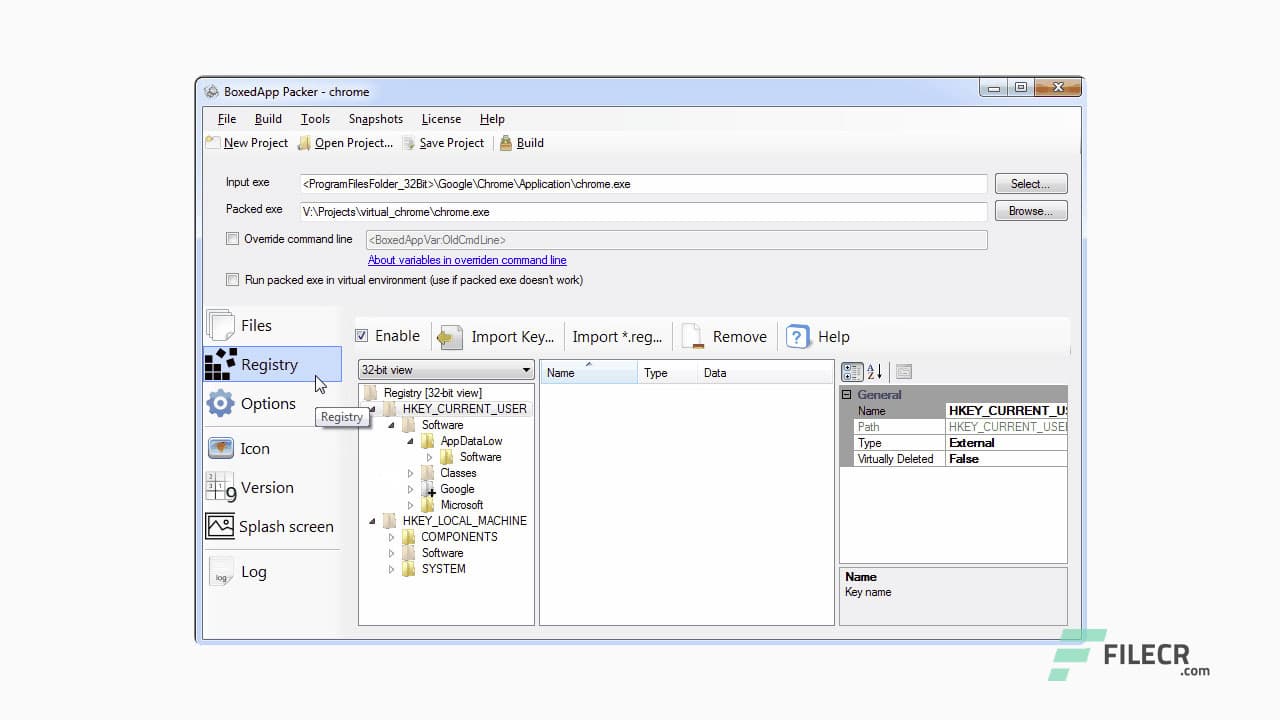1280x720 pixels.
Task: Collapse the HKEY_LOCAL_MACHINE tree node
Action: [x=372, y=521]
